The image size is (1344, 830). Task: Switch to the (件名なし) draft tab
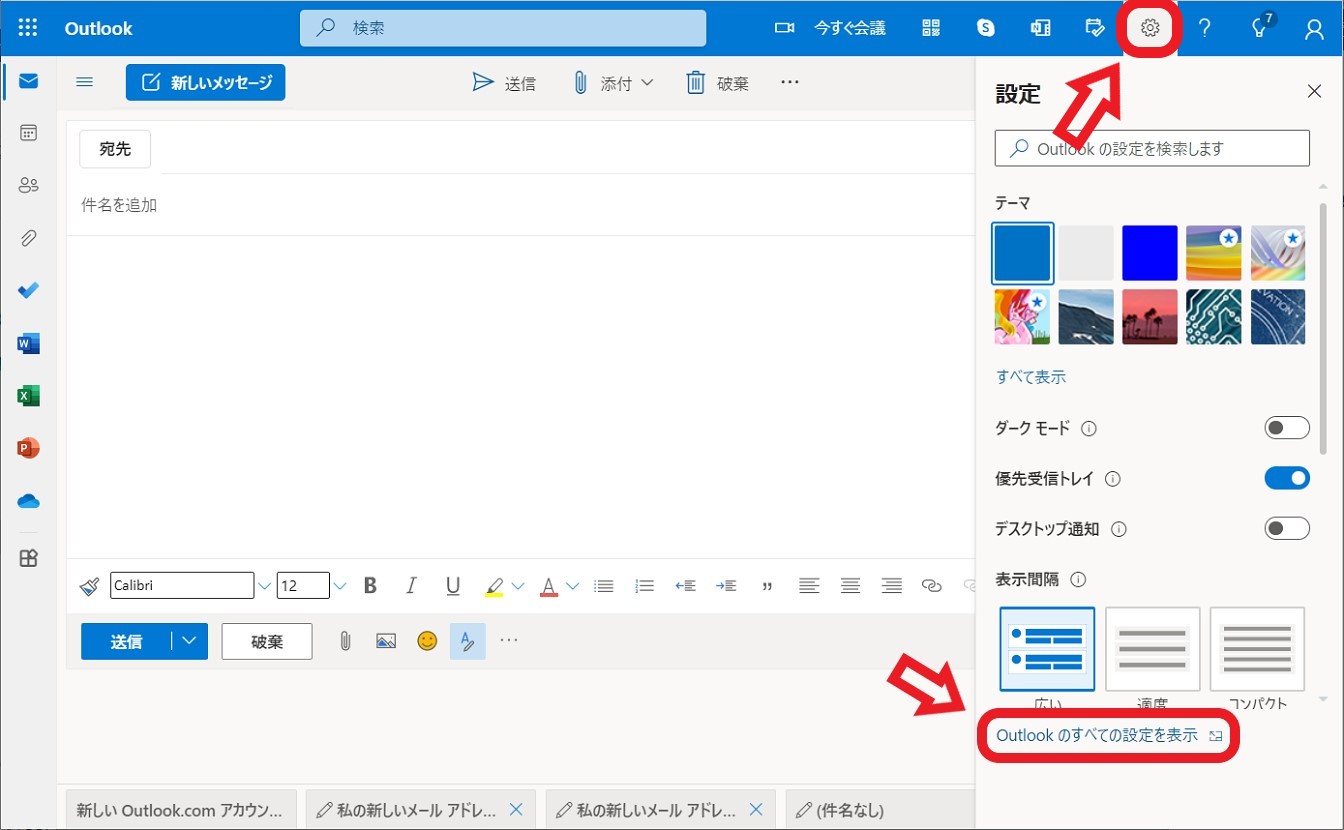click(x=850, y=810)
